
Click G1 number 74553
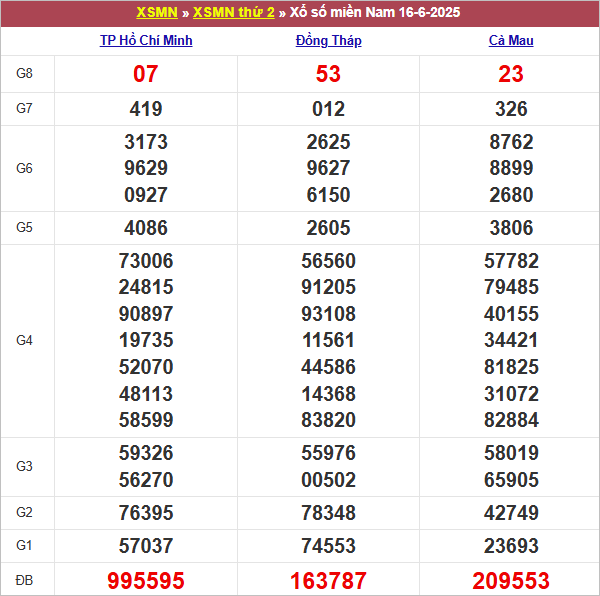328,546
